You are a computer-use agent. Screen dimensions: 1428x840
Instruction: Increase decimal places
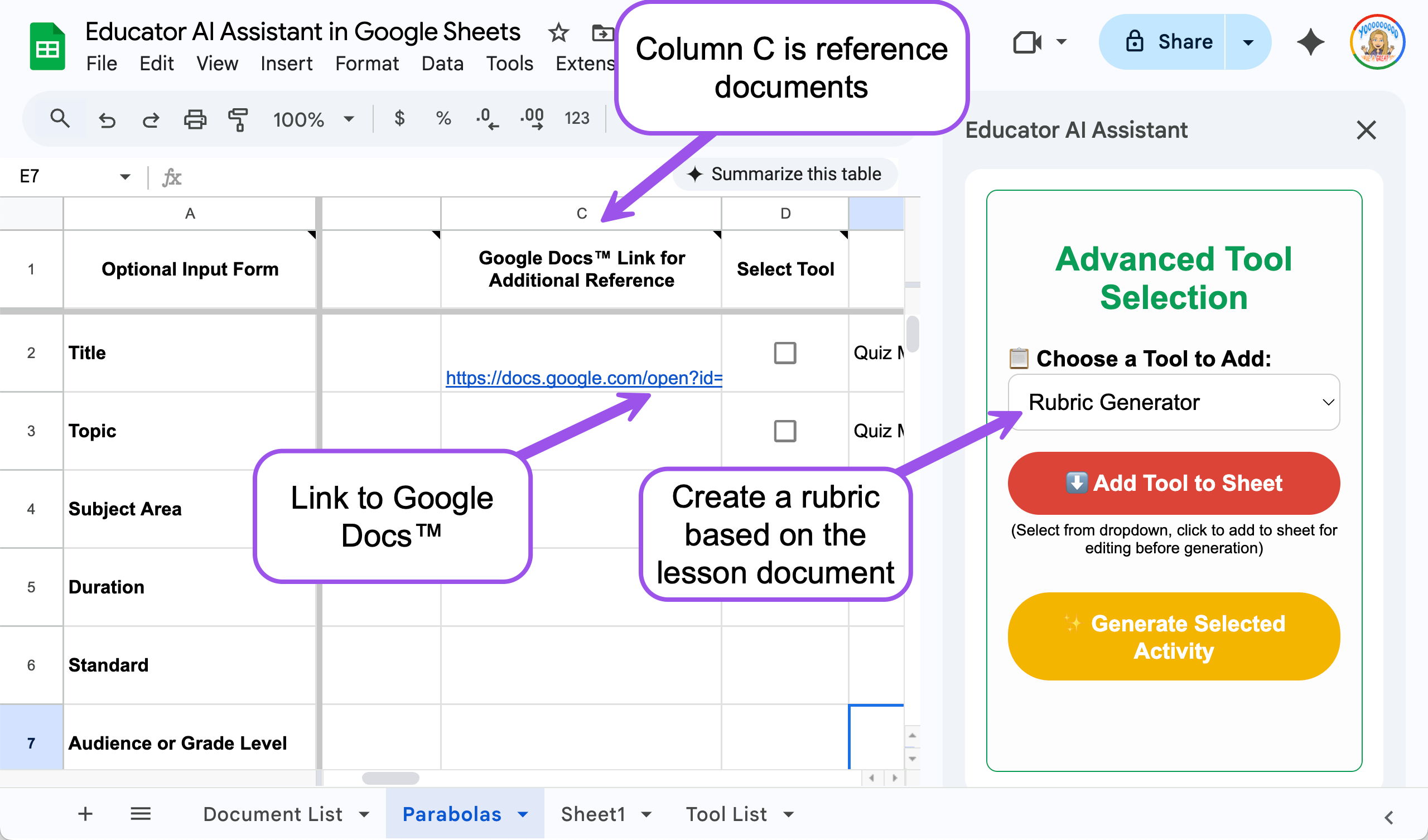pyautogui.click(x=532, y=119)
